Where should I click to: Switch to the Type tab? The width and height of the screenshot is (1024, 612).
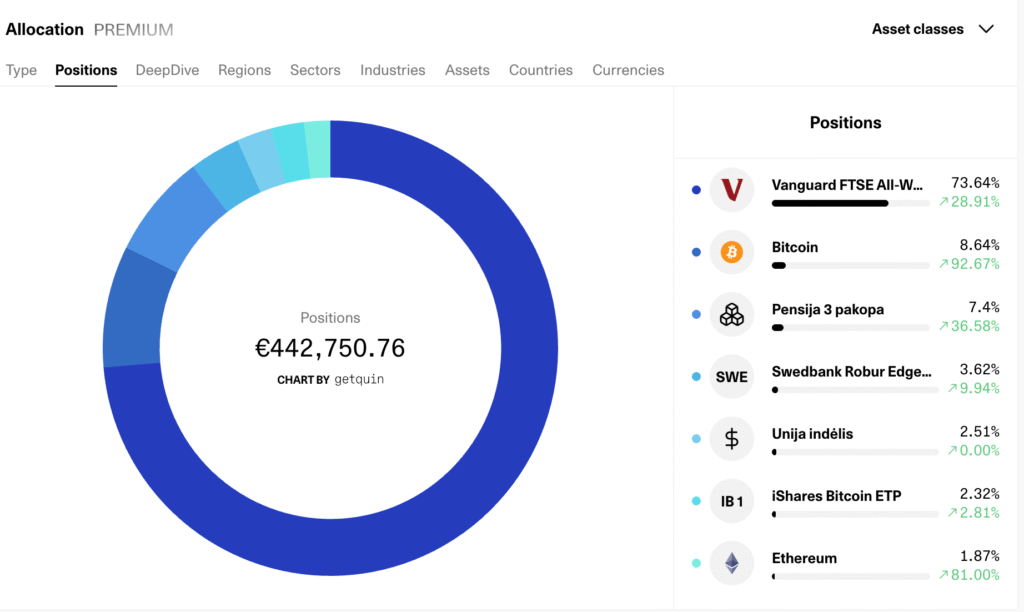21,70
